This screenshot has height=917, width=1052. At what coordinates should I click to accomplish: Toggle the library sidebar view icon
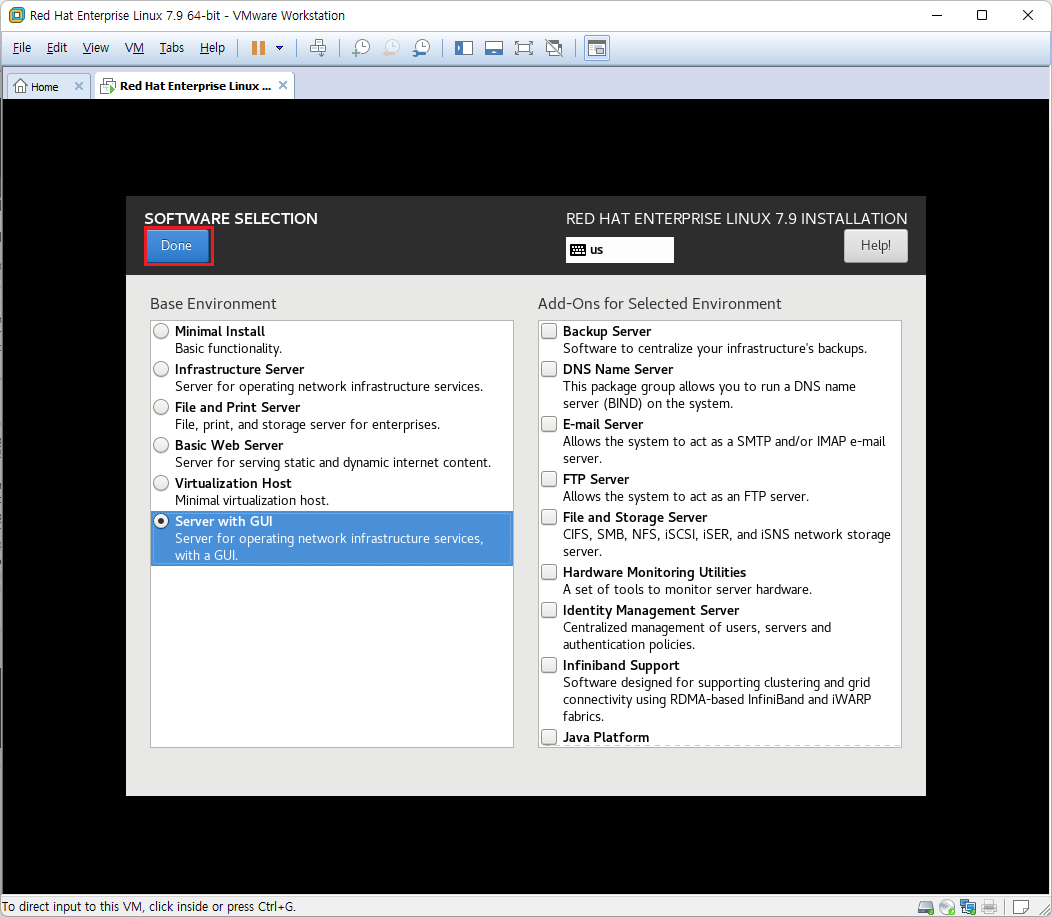(x=464, y=48)
